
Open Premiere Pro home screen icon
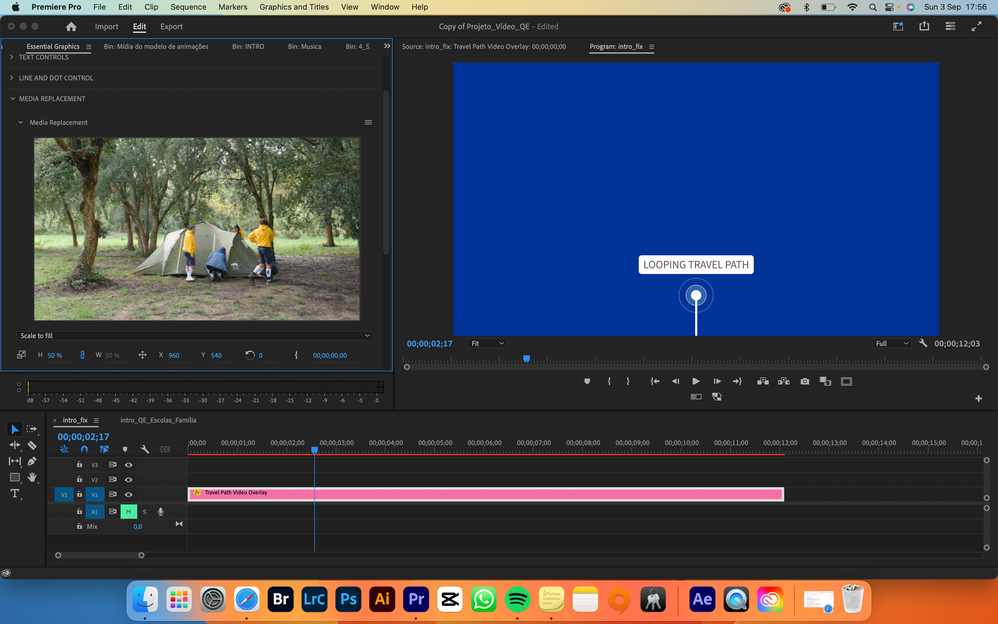click(71, 27)
